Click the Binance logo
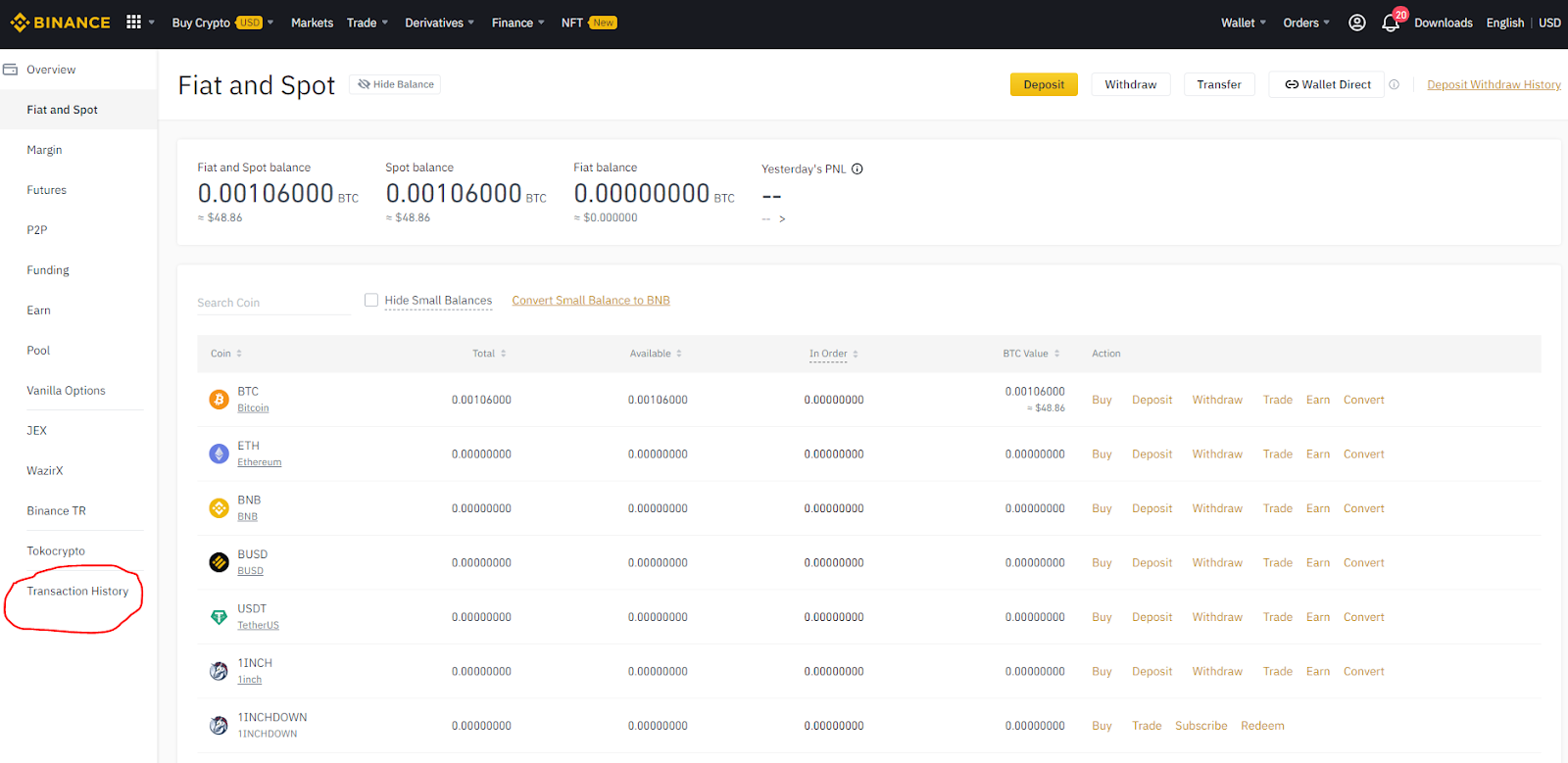 click(x=60, y=23)
